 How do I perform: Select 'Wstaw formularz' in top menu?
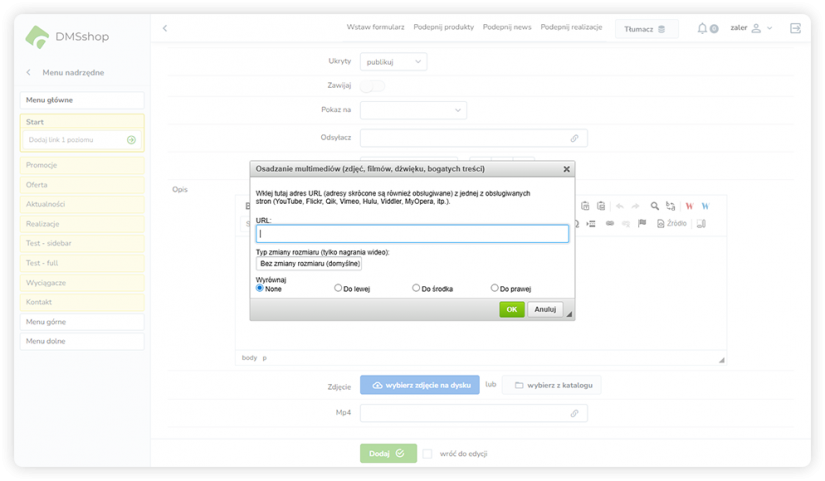point(375,27)
